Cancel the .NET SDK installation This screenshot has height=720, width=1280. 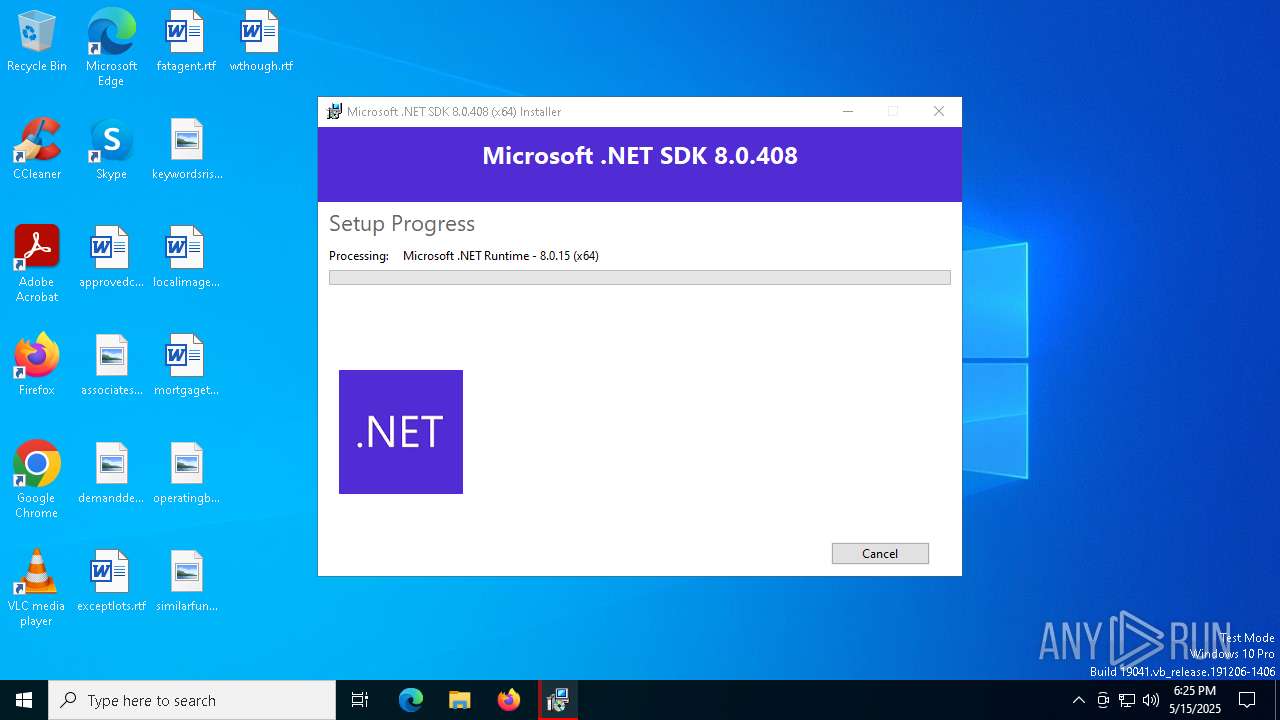point(880,553)
